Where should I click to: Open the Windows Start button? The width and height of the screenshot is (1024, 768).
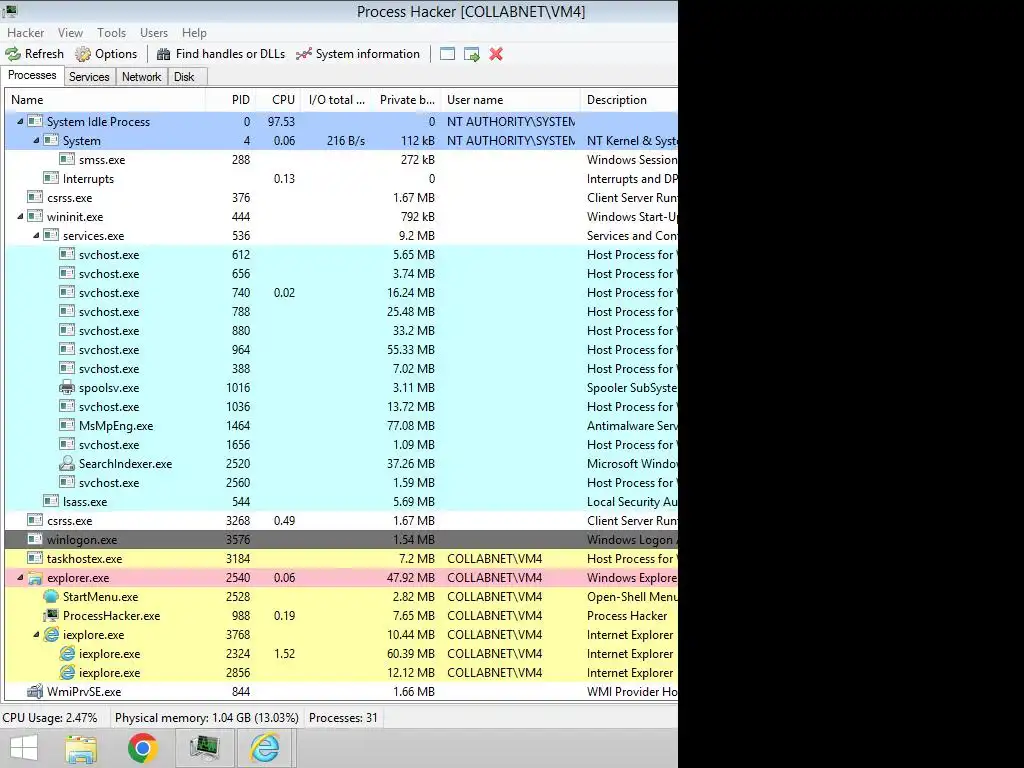(24, 748)
